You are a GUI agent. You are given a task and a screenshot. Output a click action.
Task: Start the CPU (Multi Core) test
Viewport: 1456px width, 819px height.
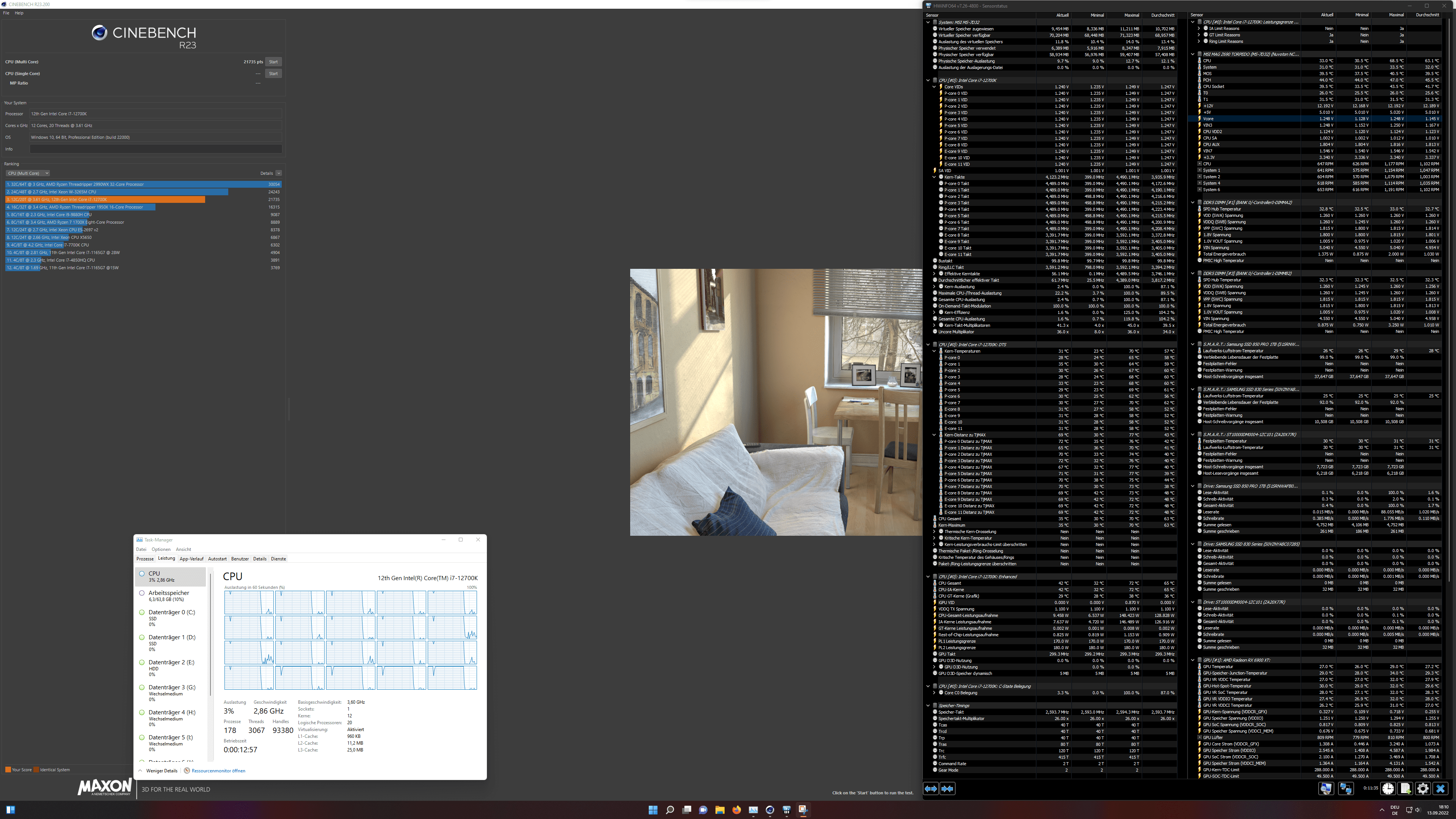[273, 61]
